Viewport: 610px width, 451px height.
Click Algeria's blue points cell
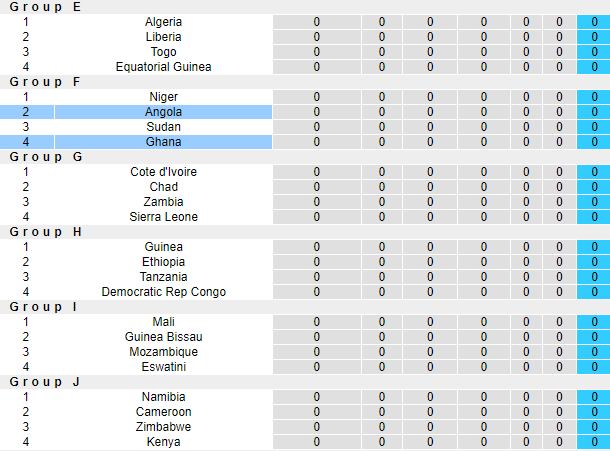pyautogui.click(x=593, y=22)
